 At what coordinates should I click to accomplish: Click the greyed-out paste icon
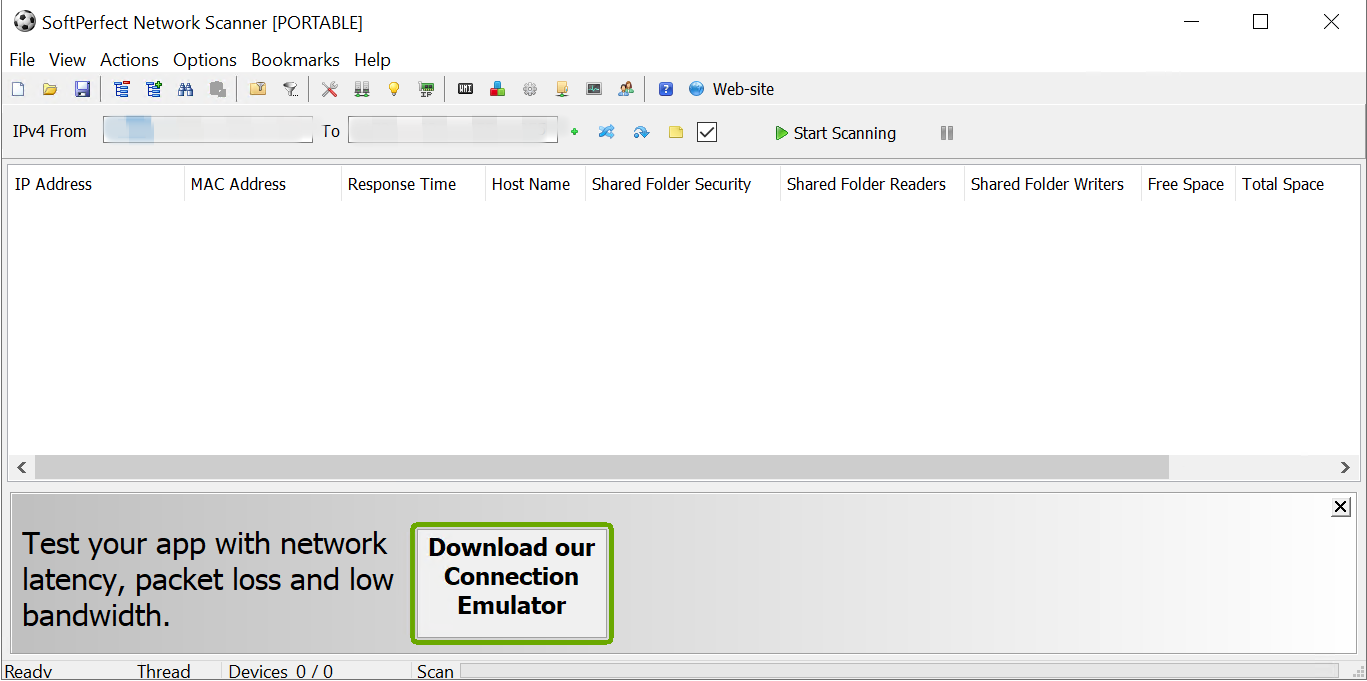point(217,89)
